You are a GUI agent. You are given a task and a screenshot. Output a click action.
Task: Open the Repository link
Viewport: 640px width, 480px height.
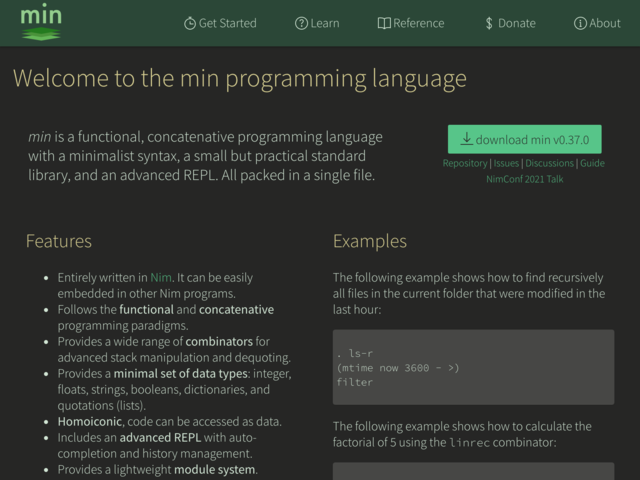(x=465, y=163)
